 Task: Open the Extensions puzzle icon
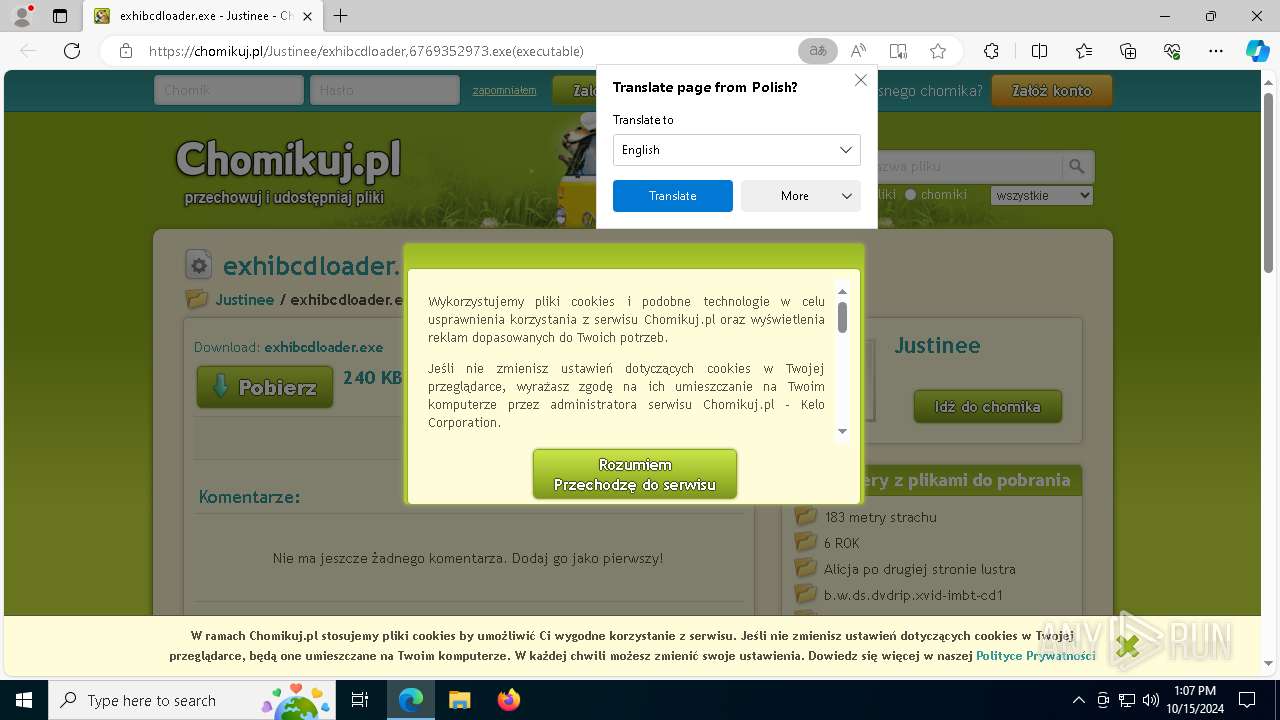[x=991, y=51]
